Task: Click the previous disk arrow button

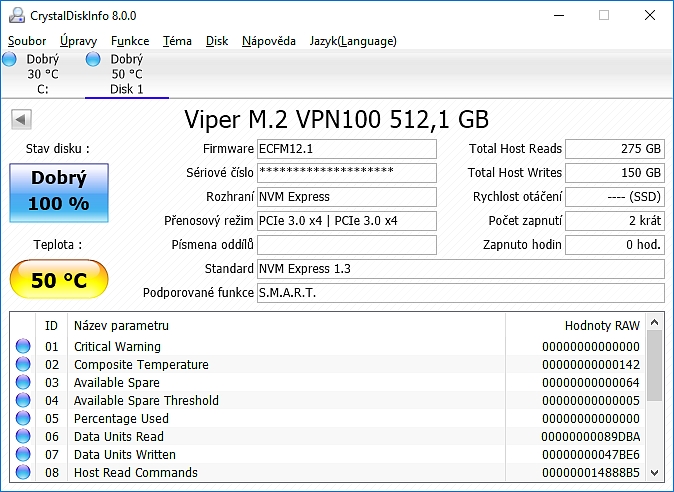Action: pos(21,119)
